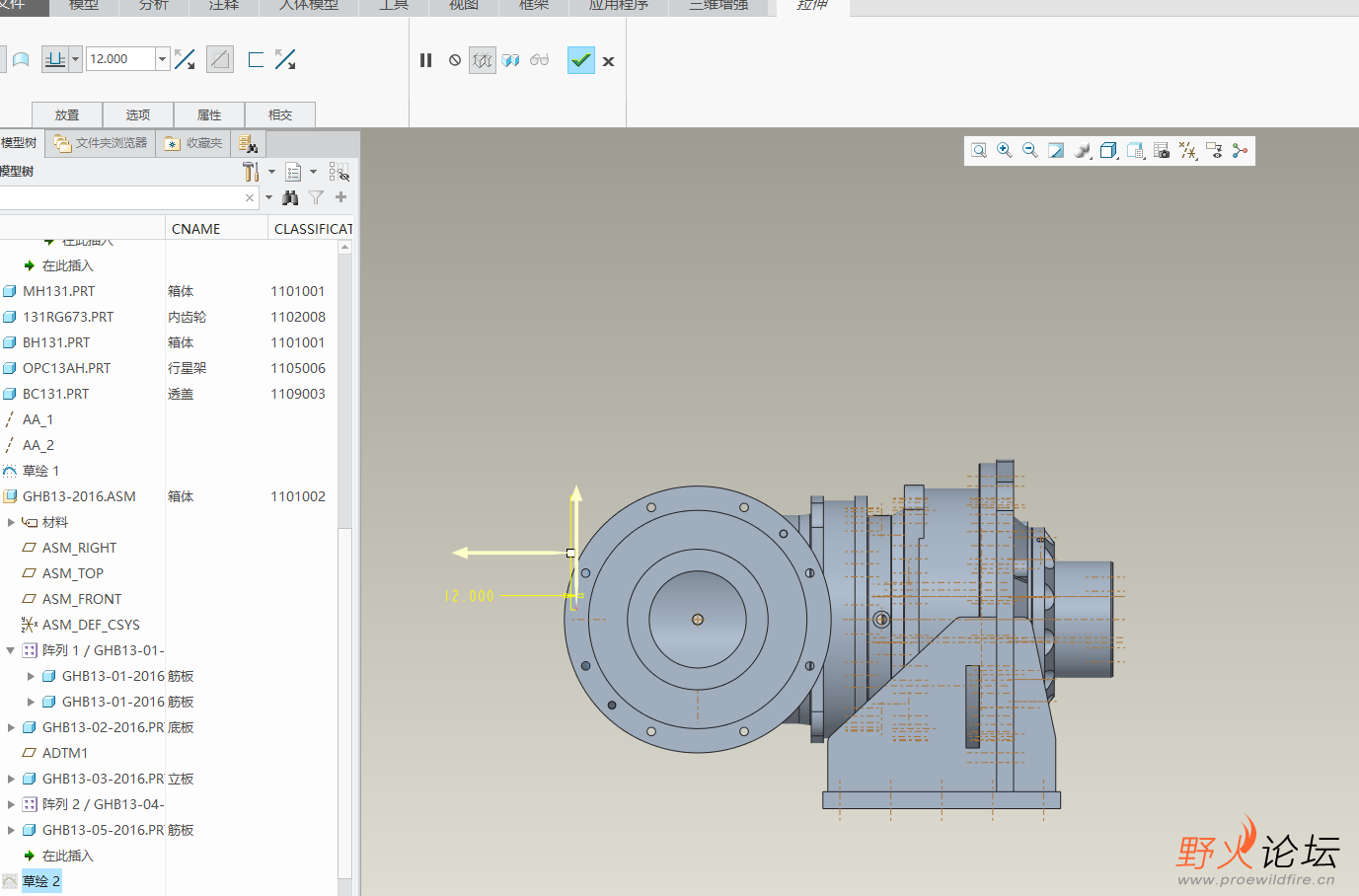Clear the model tree search box
The height and width of the screenshot is (896, 1359).
(250, 198)
